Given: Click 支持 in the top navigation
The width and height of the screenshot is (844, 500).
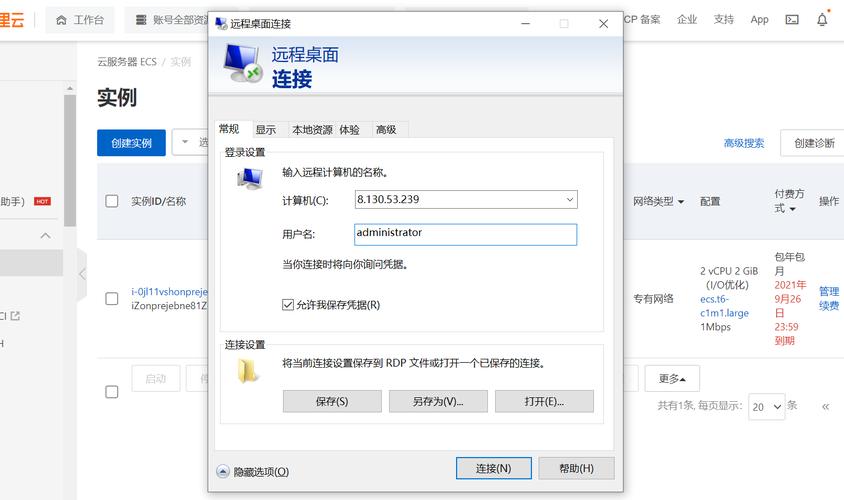Looking at the screenshot, I should coord(723,20).
